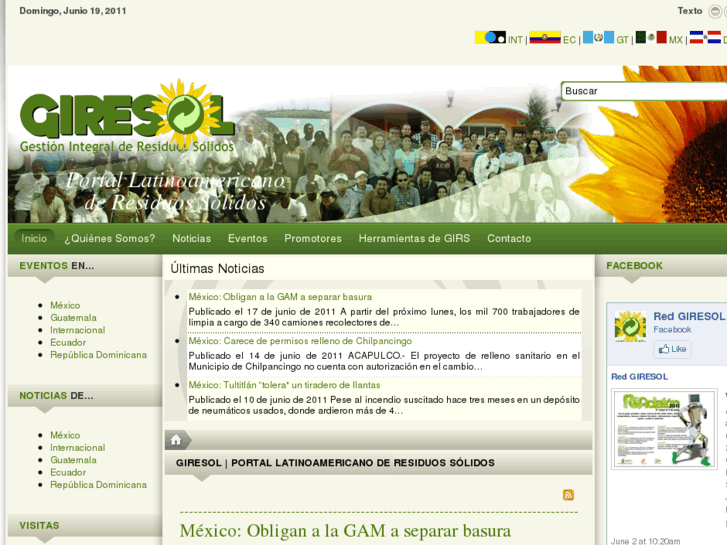Click the GT language text link
This screenshot has height=545, width=727.
[623, 40]
